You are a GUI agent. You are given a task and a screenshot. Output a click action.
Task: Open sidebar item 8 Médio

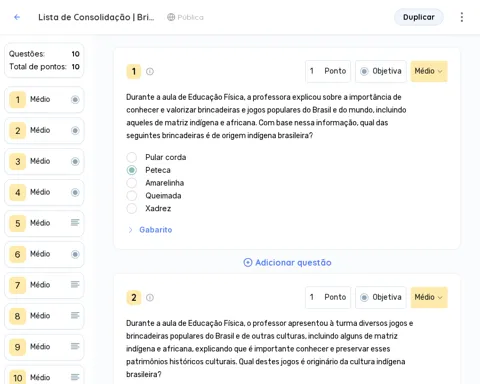(x=44, y=316)
